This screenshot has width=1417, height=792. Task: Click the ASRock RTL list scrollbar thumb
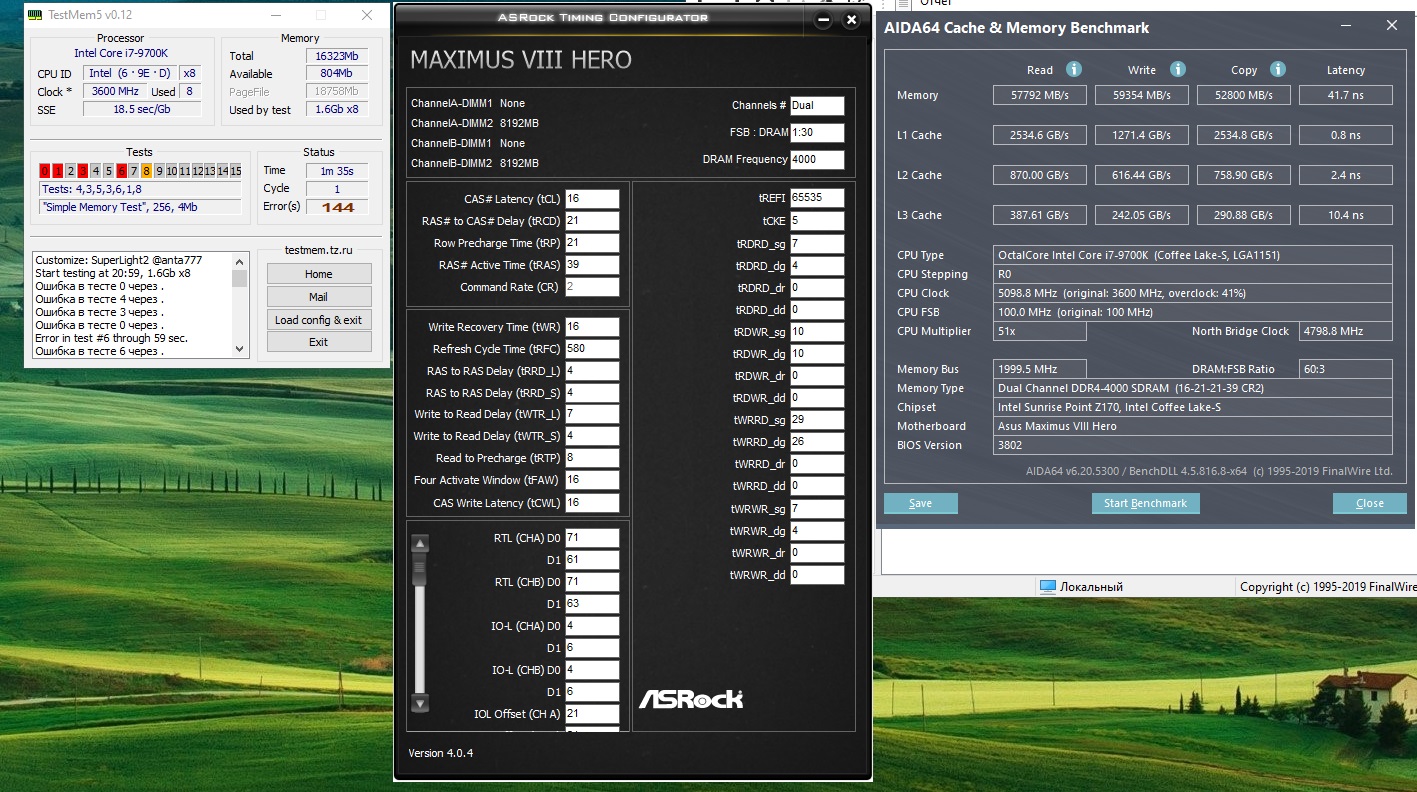(420, 570)
